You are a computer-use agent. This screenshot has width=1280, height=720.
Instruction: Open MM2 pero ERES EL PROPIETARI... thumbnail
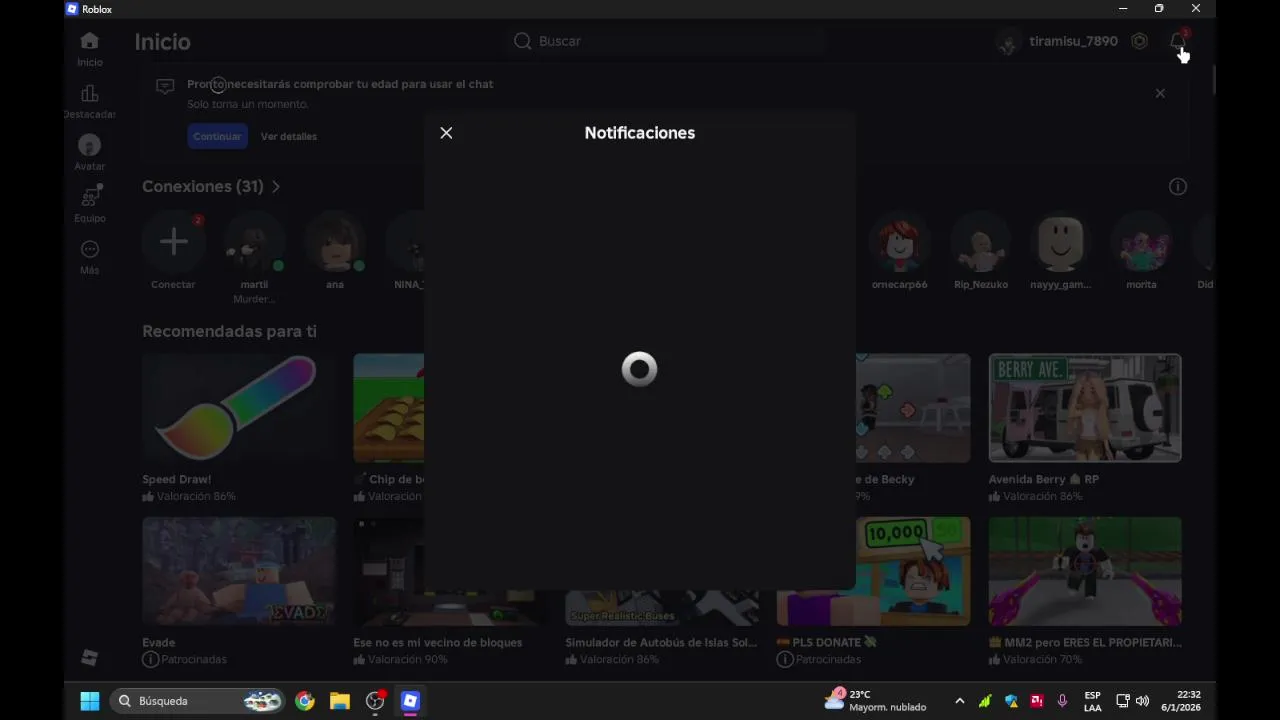point(1085,571)
